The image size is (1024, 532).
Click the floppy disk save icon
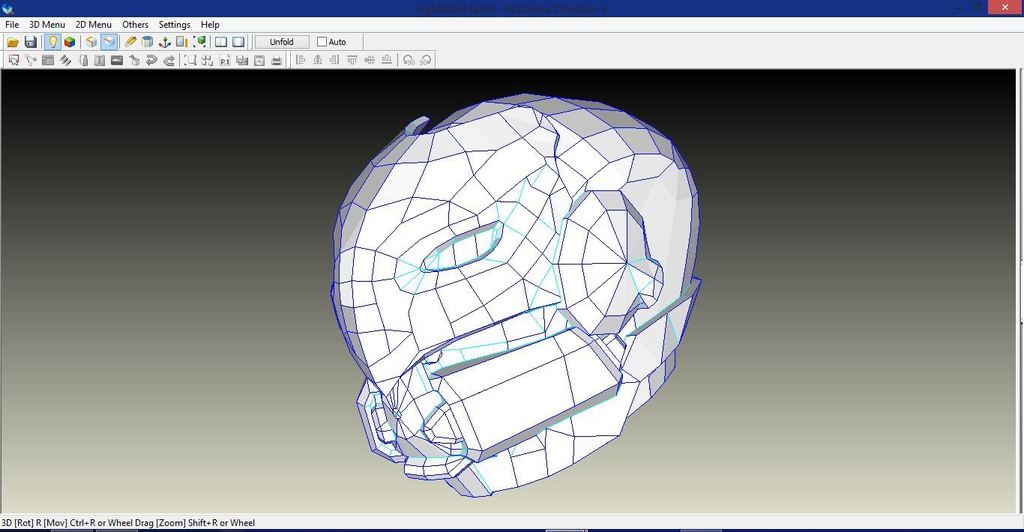click(30, 42)
